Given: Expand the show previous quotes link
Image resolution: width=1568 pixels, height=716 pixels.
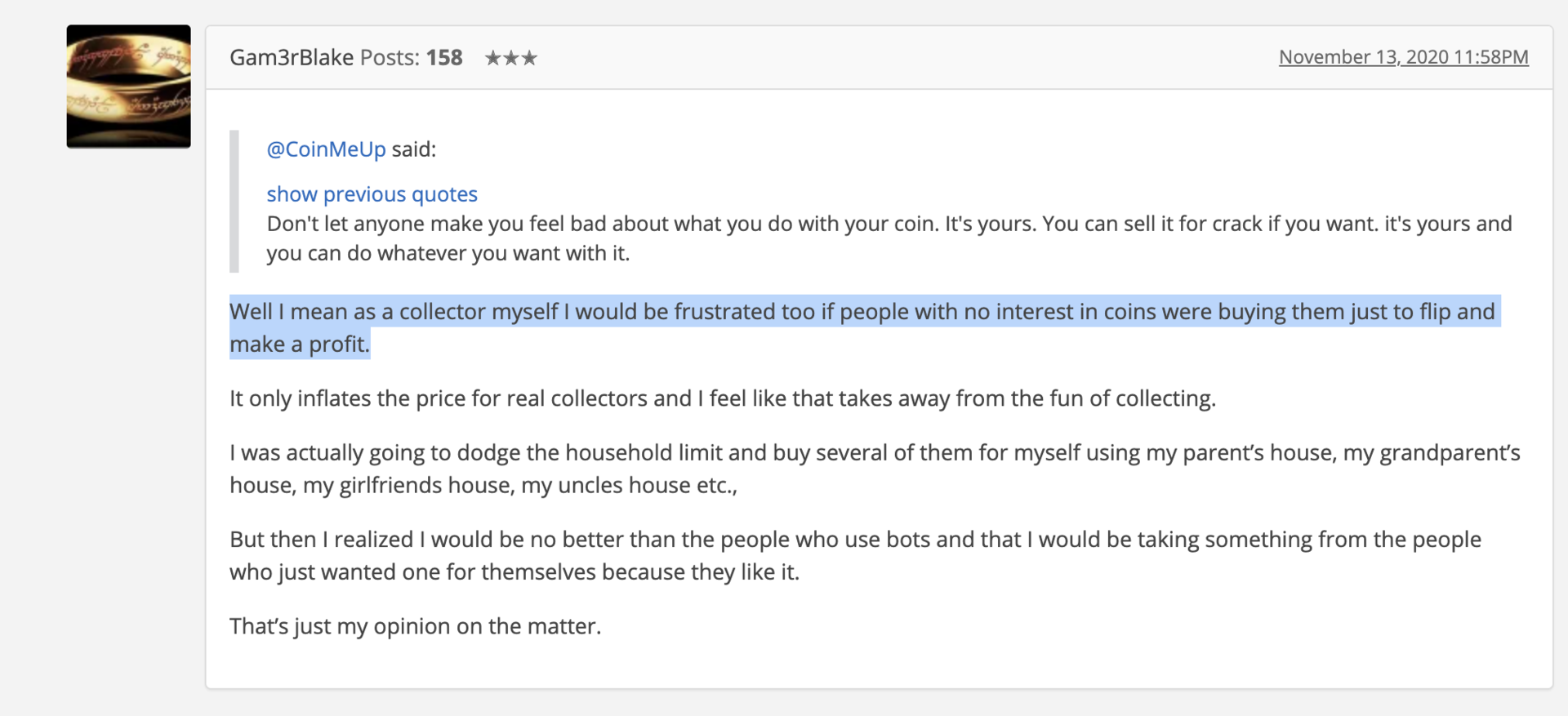Looking at the screenshot, I should (372, 194).
